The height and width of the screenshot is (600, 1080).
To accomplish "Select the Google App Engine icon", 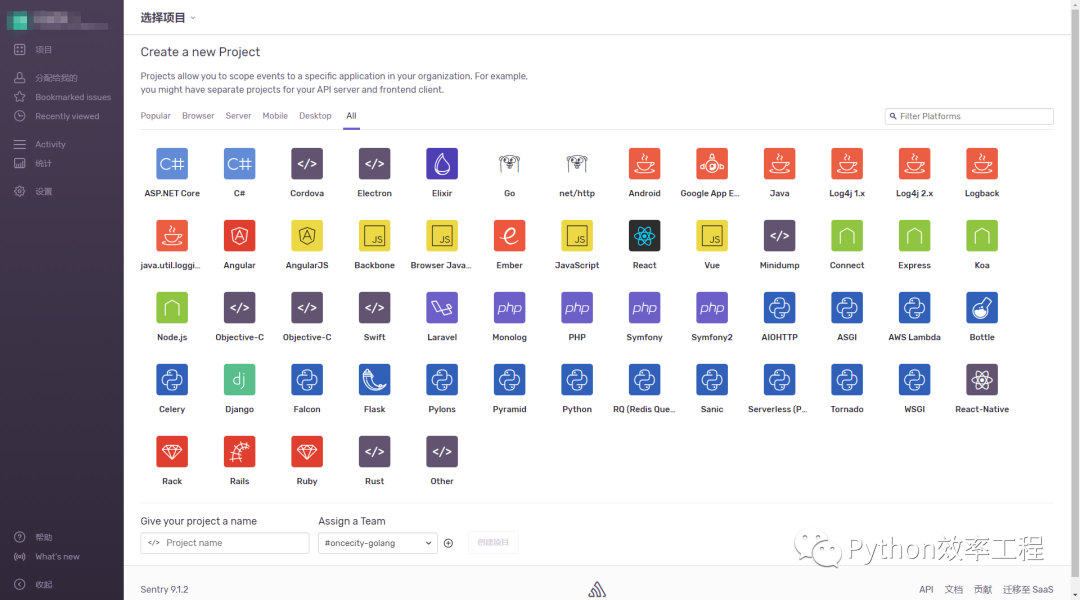I will point(712,164).
